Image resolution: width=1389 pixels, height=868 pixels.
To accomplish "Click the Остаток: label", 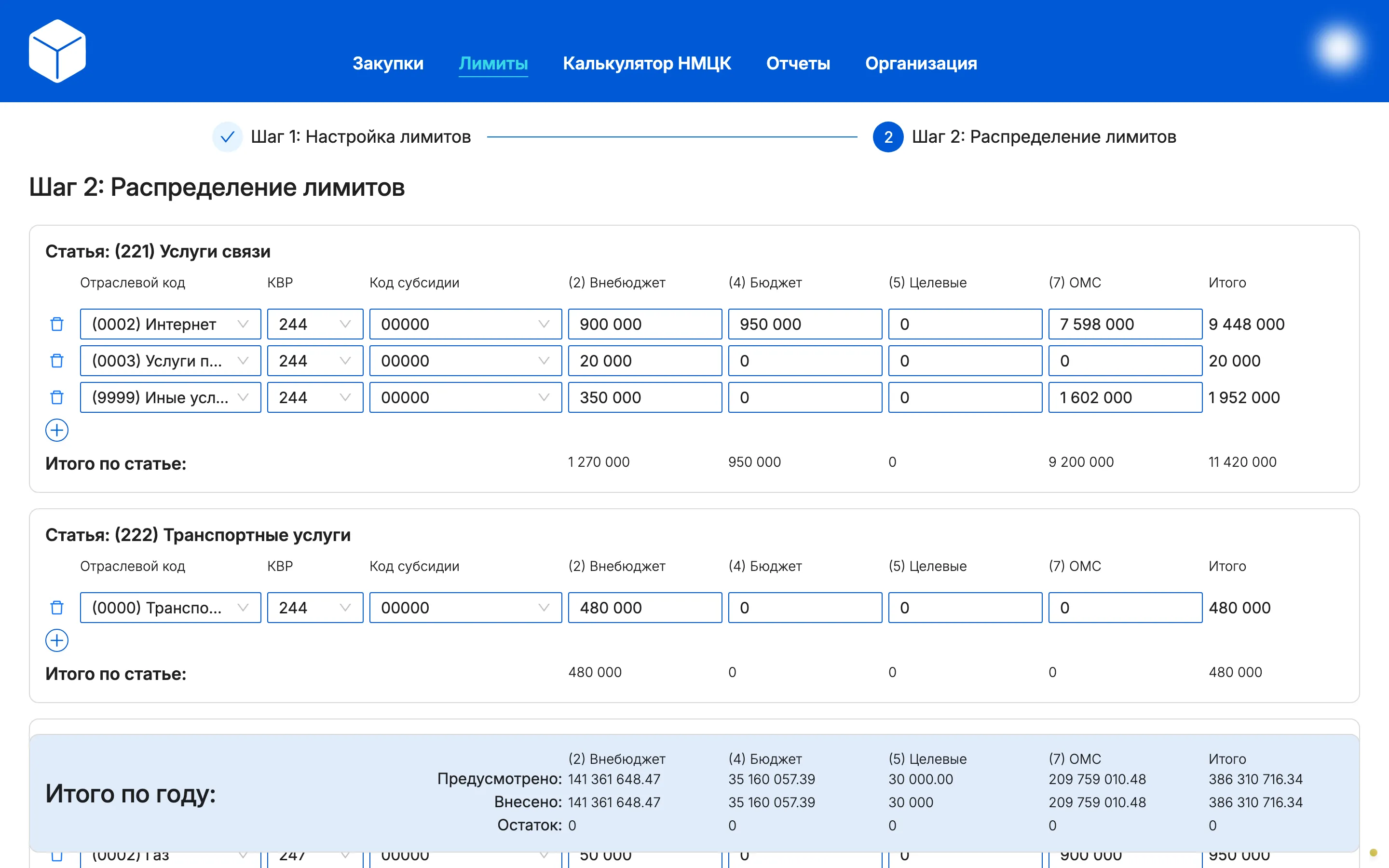I will pos(529,825).
